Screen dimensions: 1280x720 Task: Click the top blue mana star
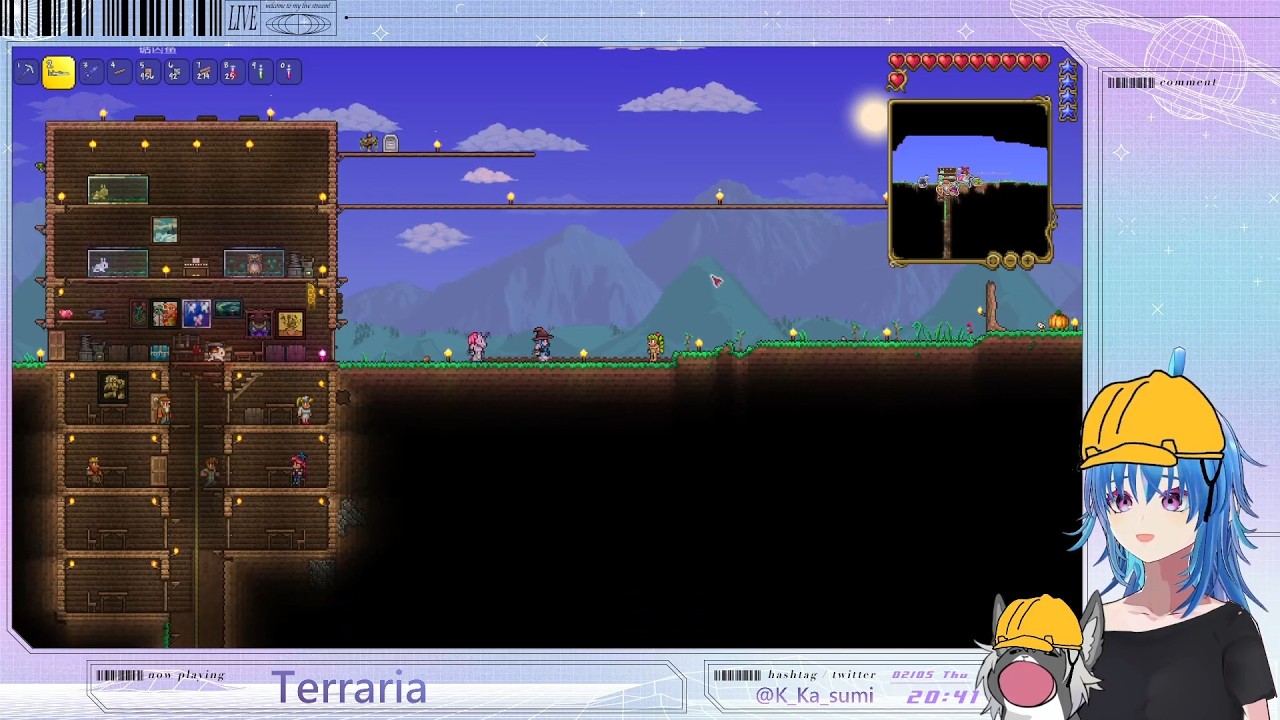[1068, 69]
